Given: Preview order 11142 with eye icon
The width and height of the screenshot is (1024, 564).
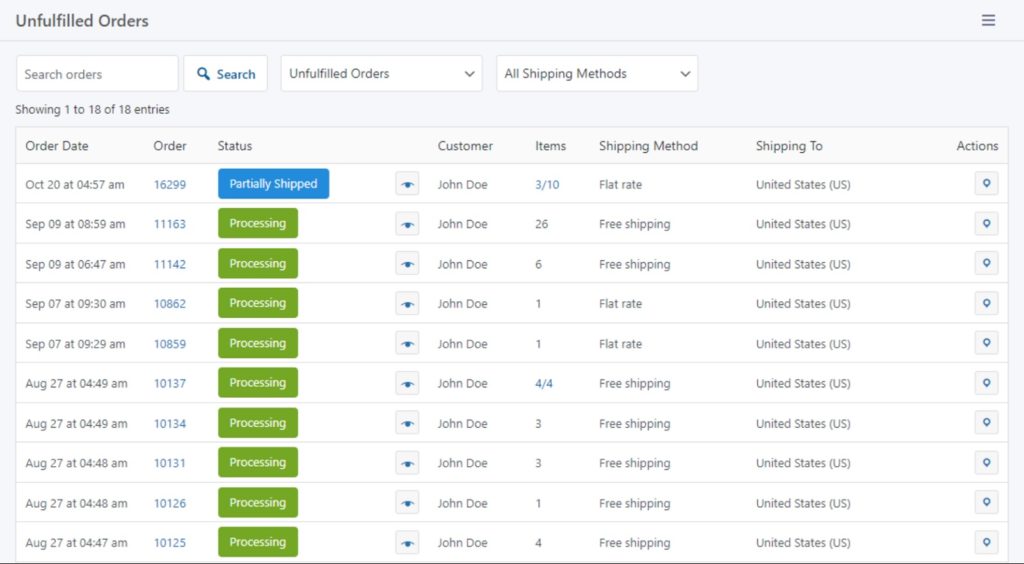Looking at the screenshot, I should pyautogui.click(x=407, y=264).
